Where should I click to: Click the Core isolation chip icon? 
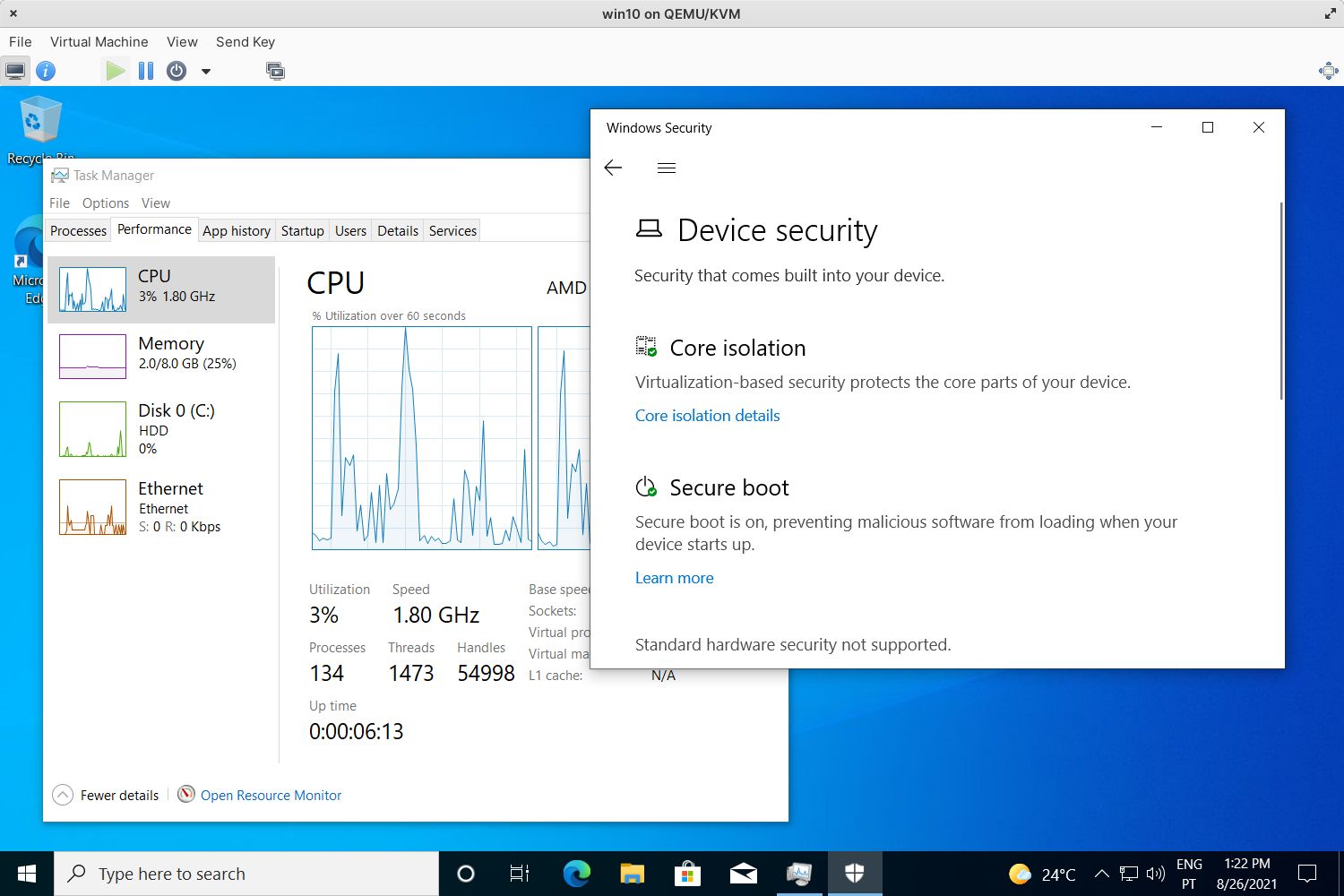click(x=646, y=347)
